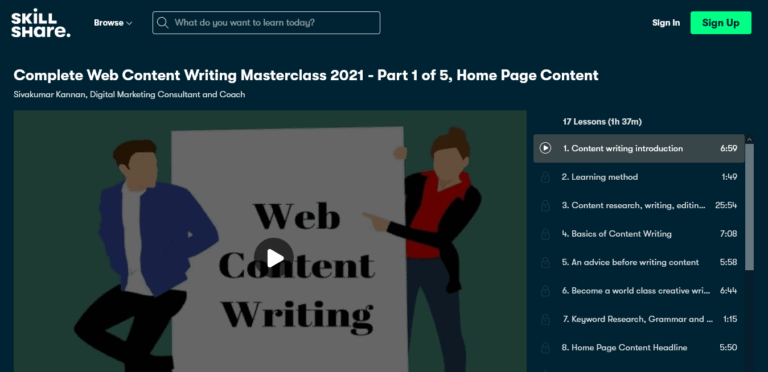This screenshot has width=768, height=372.
Task: Click the search magnifier icon
Action: coord(164,23)
